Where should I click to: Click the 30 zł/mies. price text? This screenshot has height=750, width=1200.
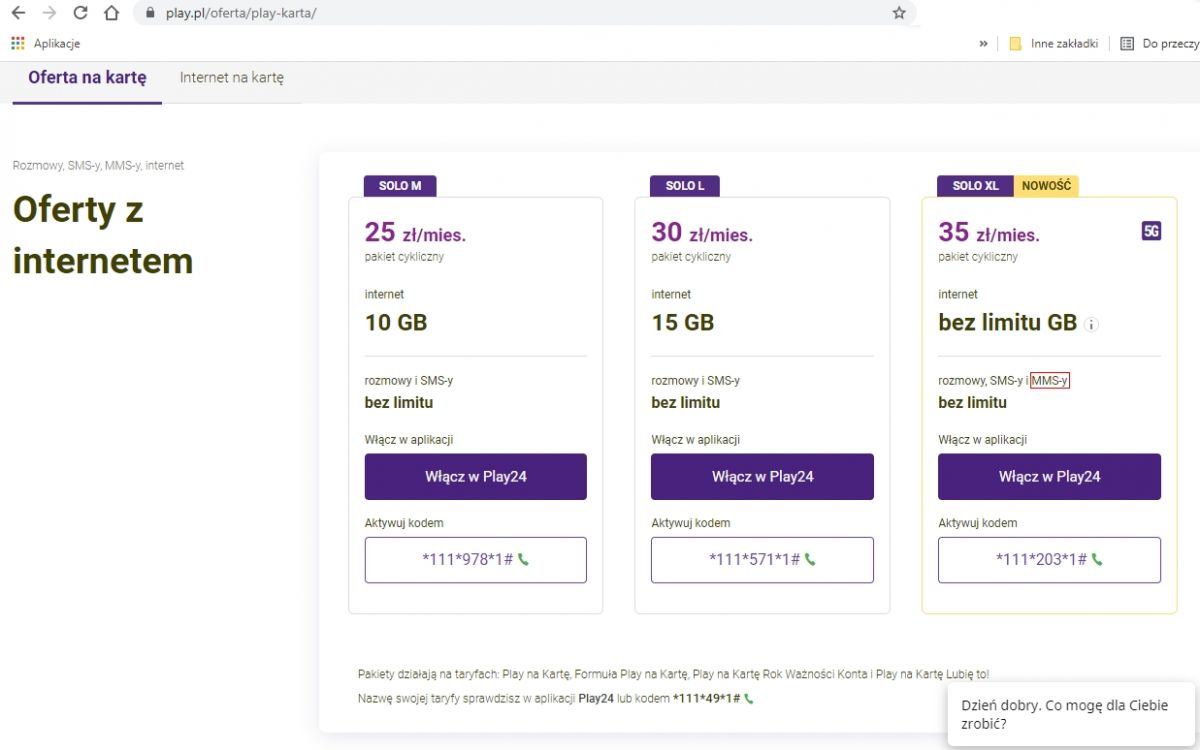pos(702,233)
